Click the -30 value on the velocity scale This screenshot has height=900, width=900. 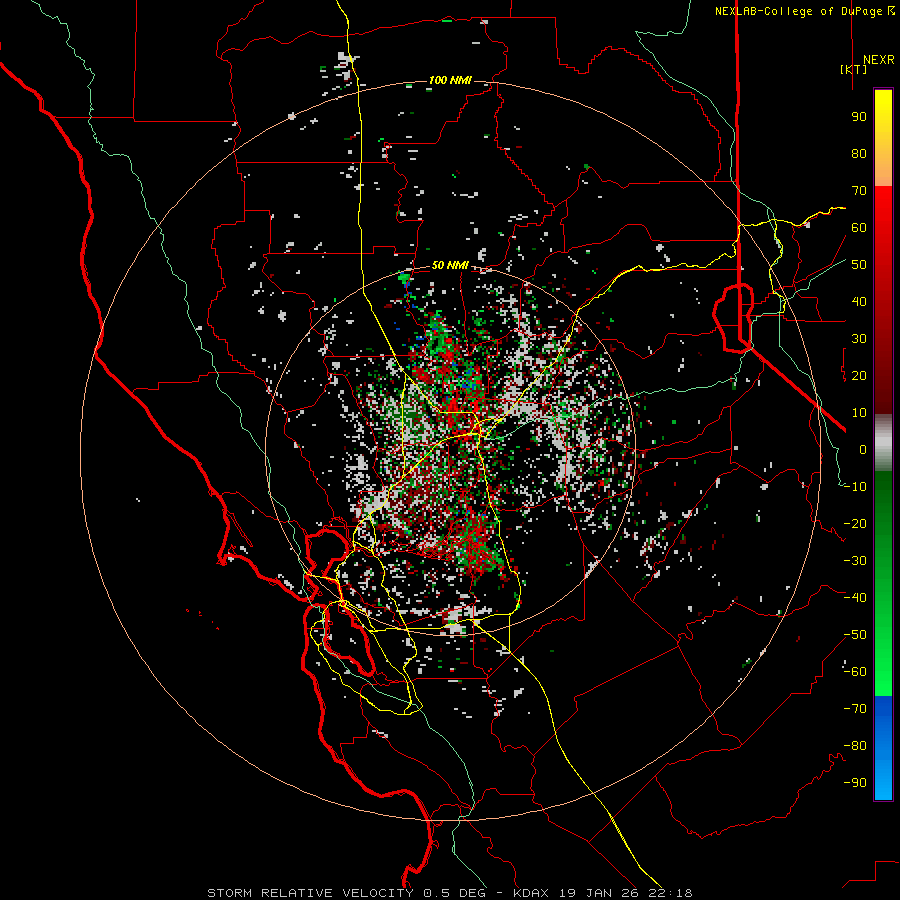click(x=855, y=561)
